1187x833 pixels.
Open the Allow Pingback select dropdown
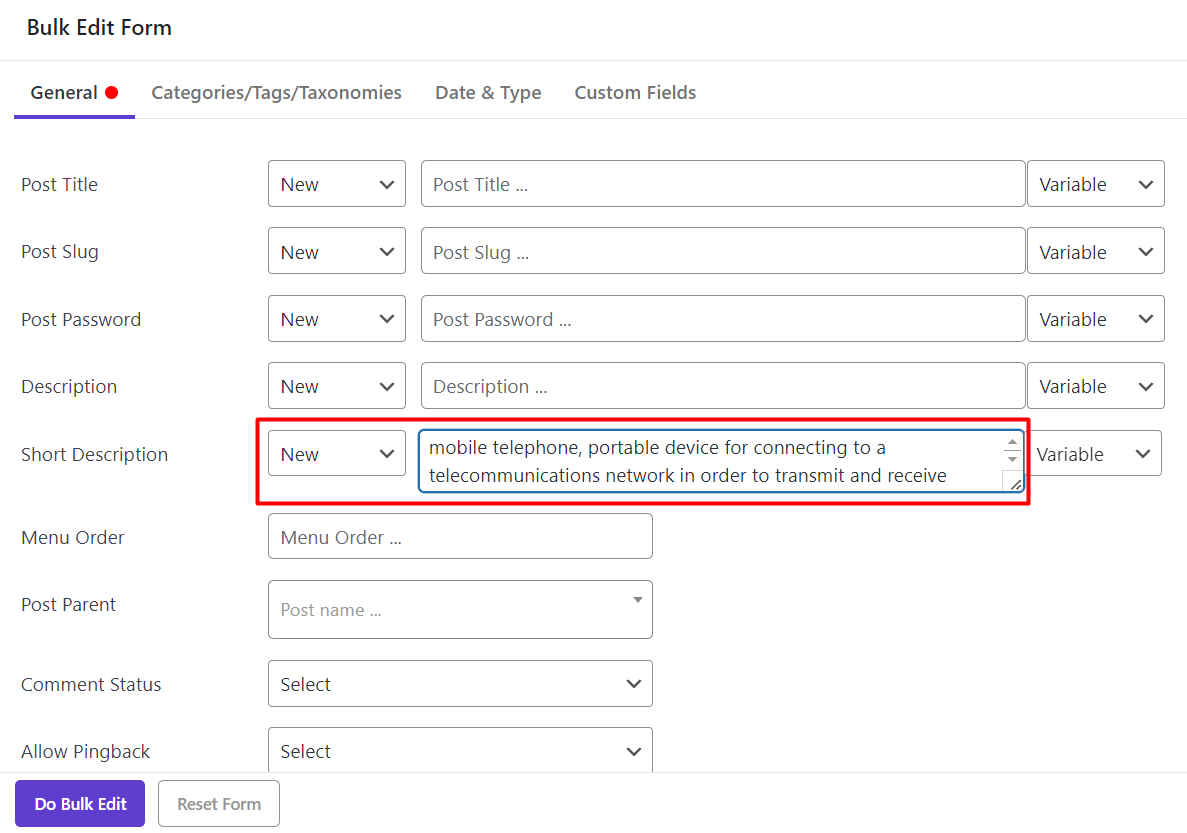click(460, 751)
